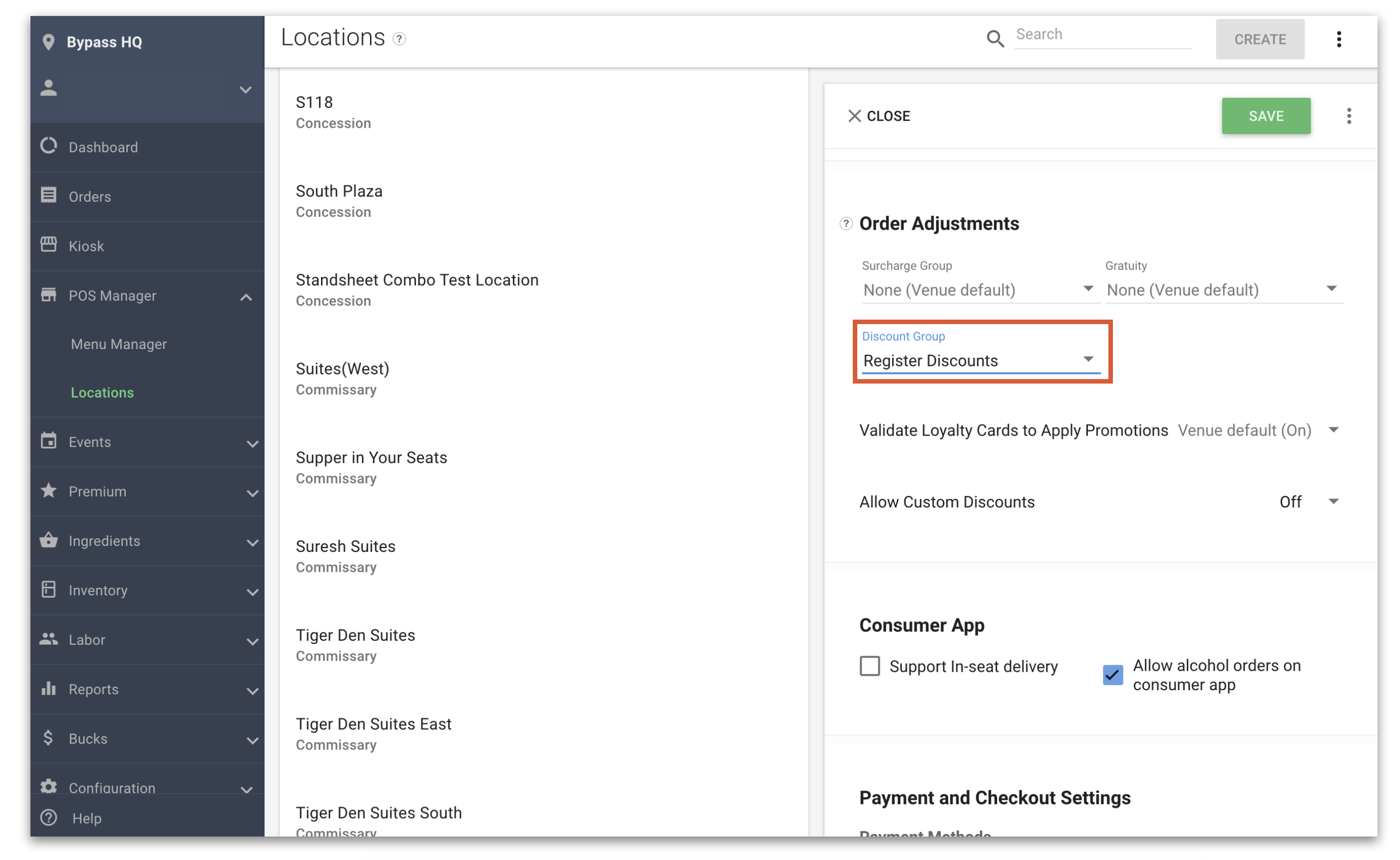Collapse the POS Manager section

(246, 296)
